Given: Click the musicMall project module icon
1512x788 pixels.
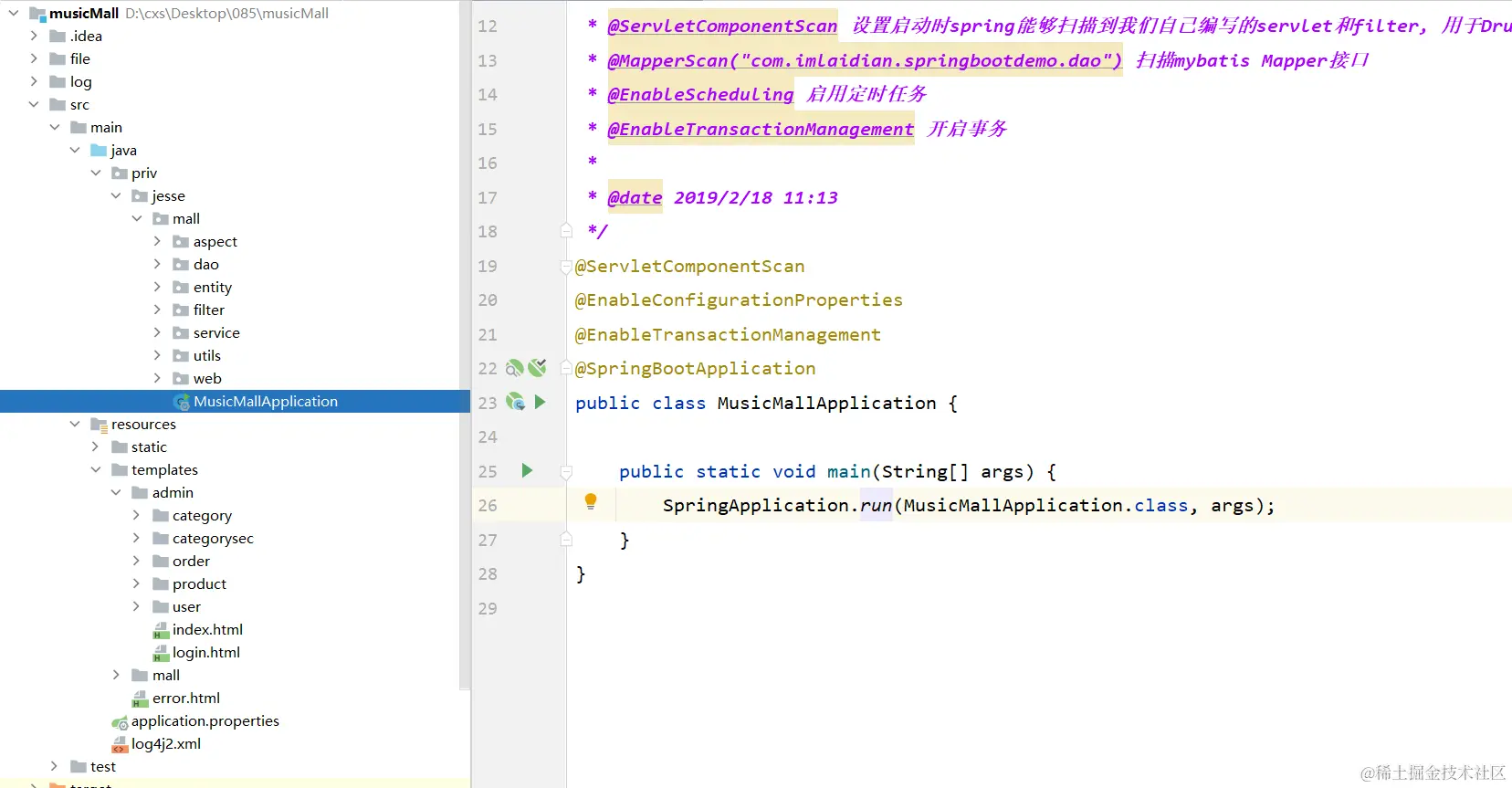Looking at the screenshot, I should pos(37,14).
